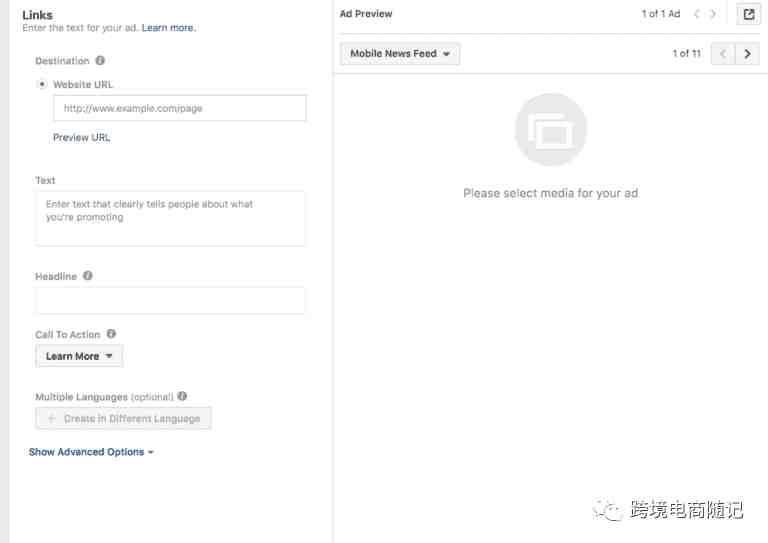Open ad preview in new window icon

748,14
